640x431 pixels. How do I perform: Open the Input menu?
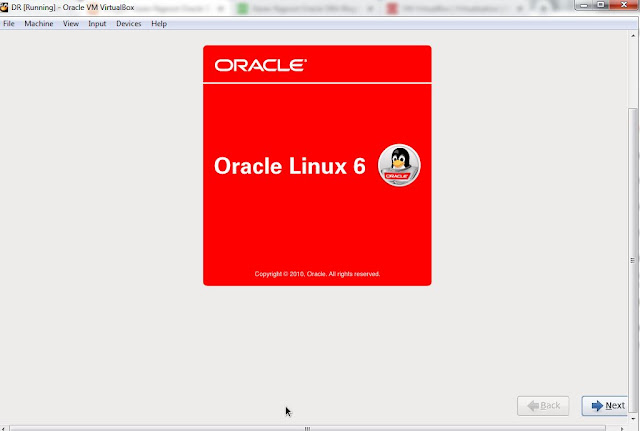(x=97, y=24)
